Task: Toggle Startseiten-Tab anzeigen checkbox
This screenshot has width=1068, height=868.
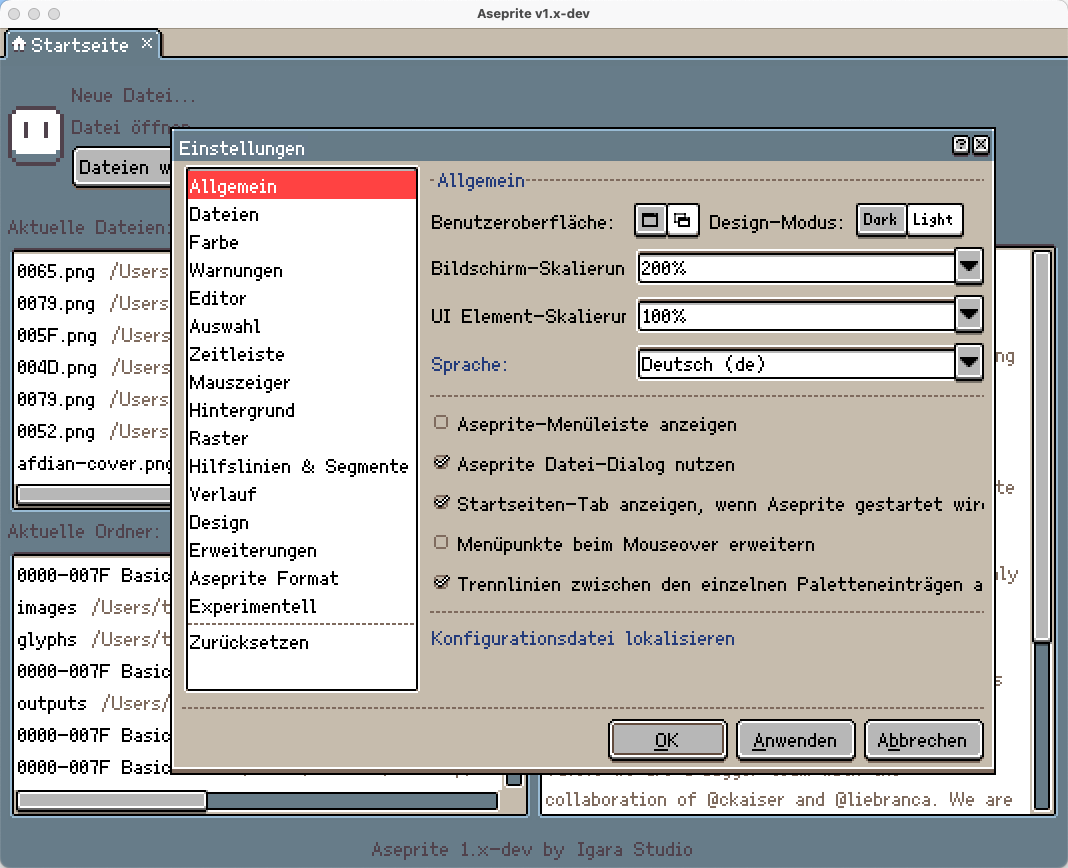Action: (x=441, y=503)
